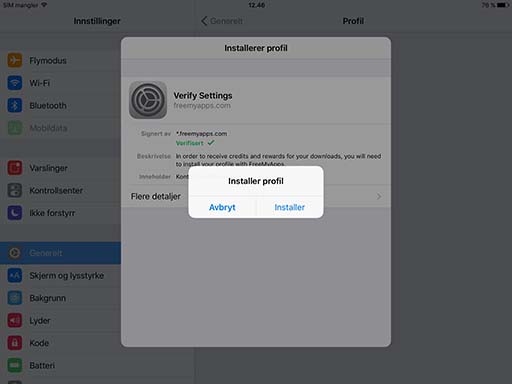Screen dimensions: 512x384
Task: Open Flymodus settings row
Action: click(60, 60)
